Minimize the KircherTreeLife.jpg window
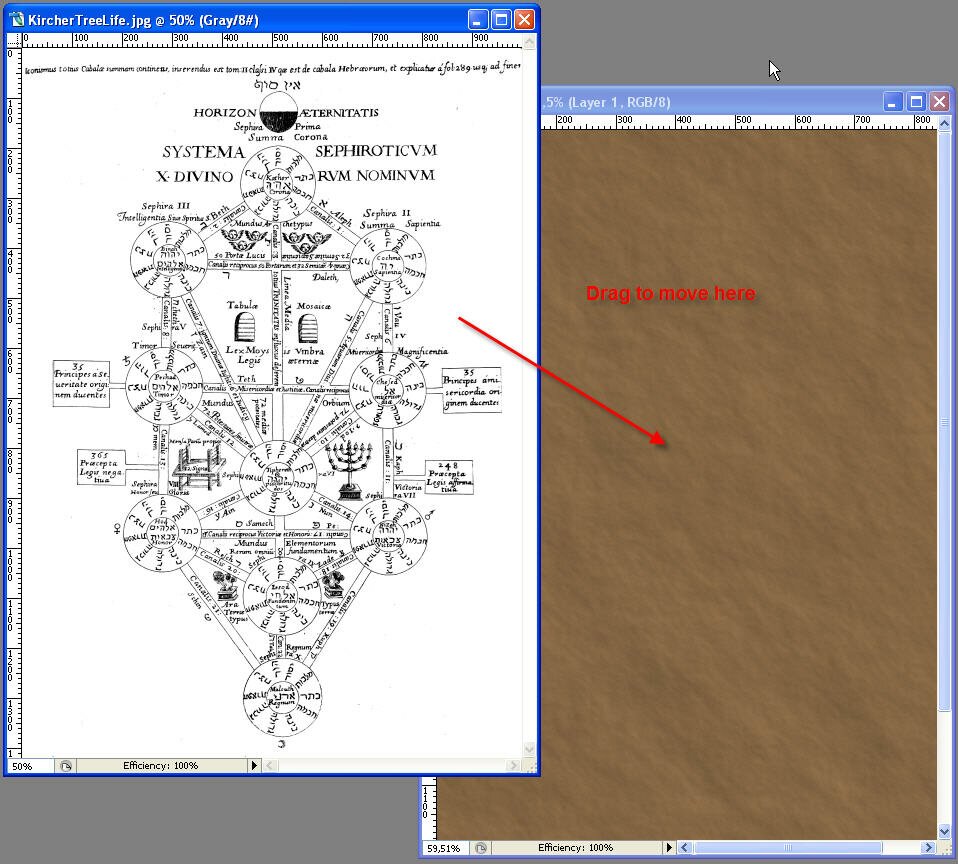The height and width of the screenshot is (864, 958). (x=478, y=20)
